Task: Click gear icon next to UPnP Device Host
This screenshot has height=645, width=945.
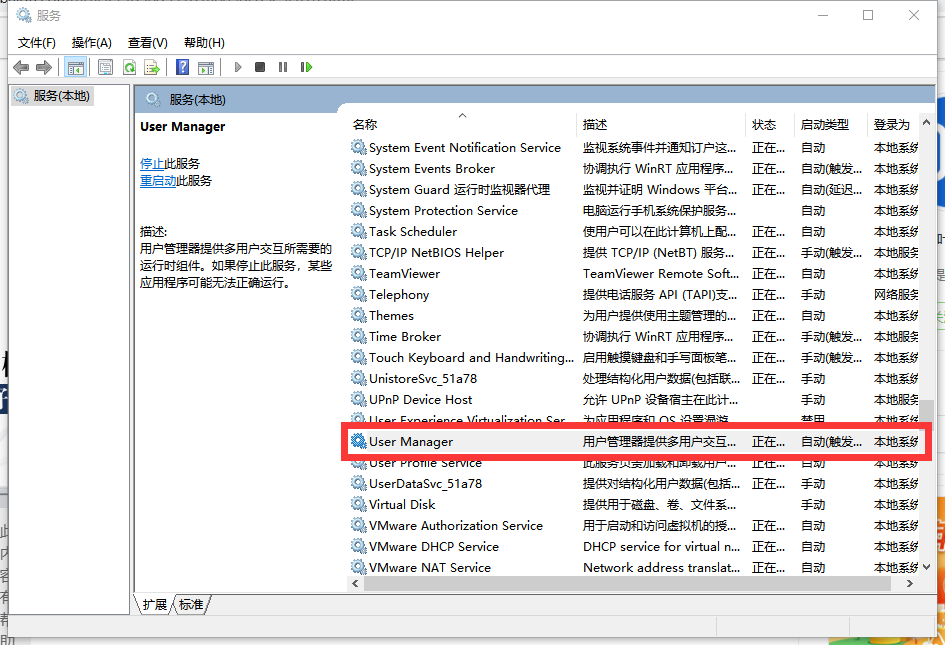Action: coord(359,399)
